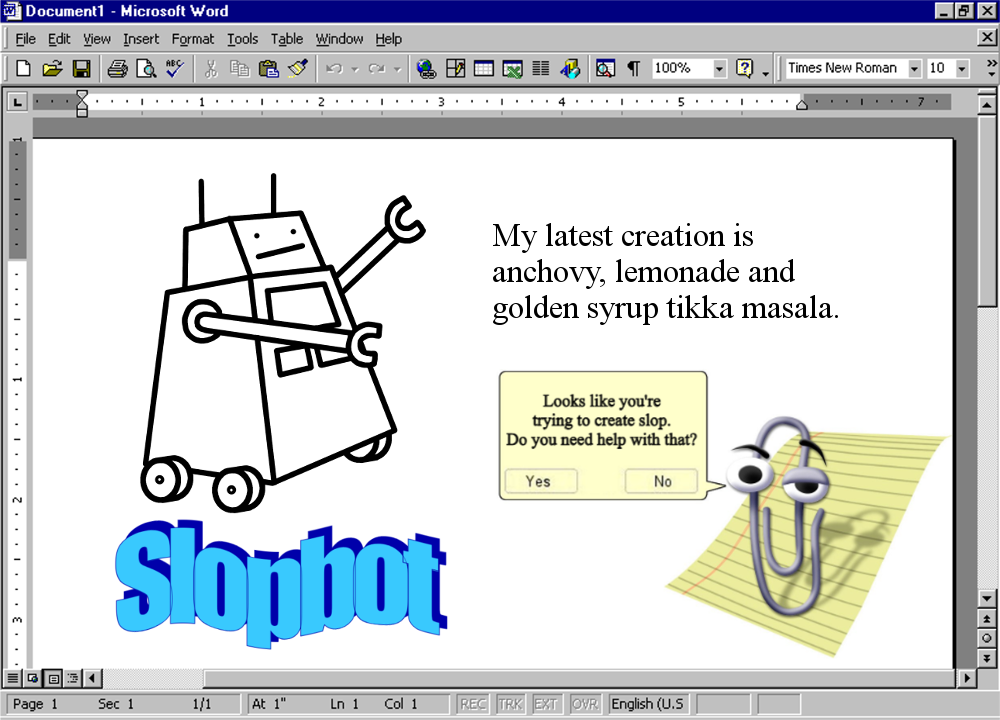
Task: Open the Insert menu
Action: tap(141, 39)
